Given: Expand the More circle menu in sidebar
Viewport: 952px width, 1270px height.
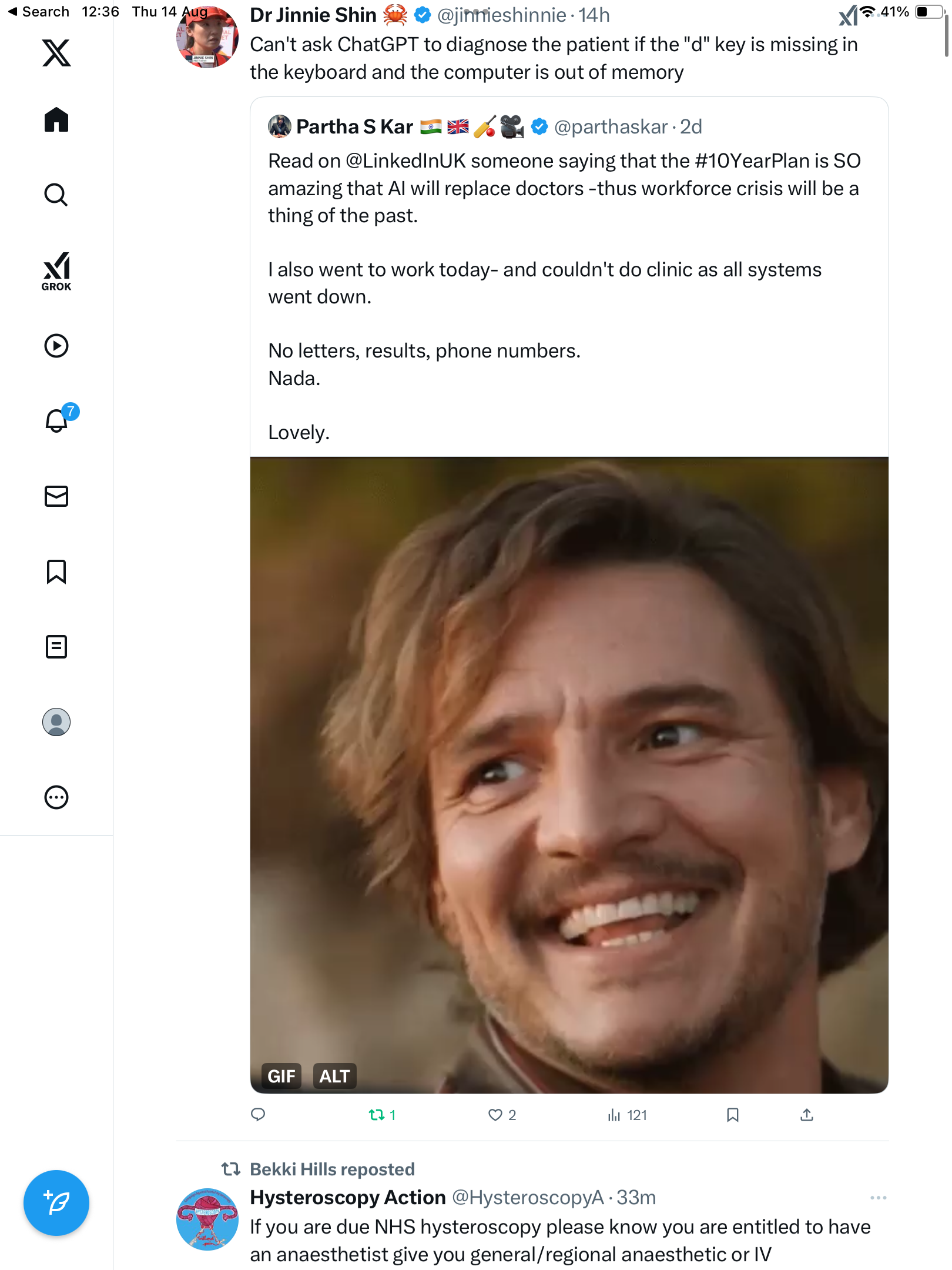Looking at the screenshot, I should tap(56, 797).
